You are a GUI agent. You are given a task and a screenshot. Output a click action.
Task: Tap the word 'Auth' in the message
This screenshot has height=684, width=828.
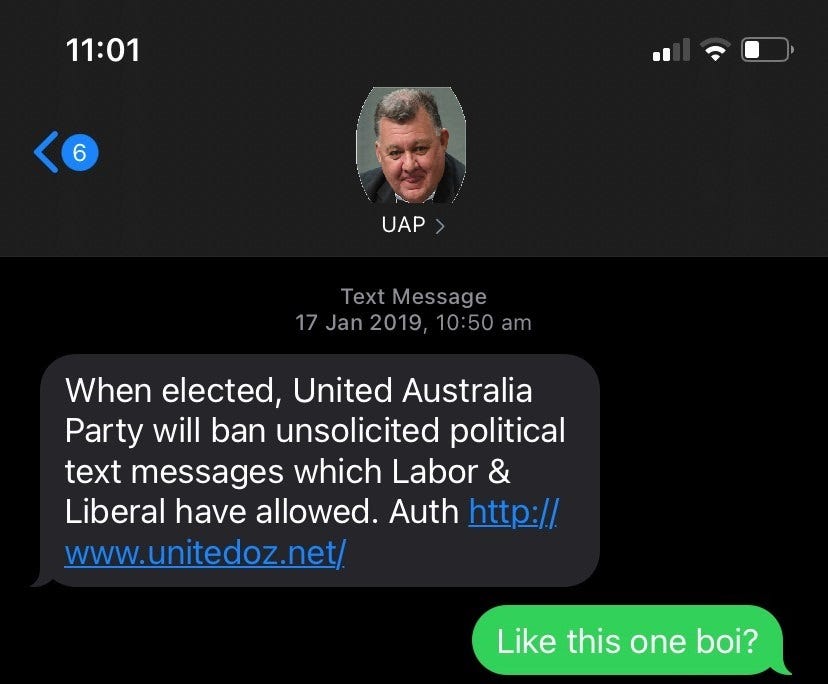[425, 512]
